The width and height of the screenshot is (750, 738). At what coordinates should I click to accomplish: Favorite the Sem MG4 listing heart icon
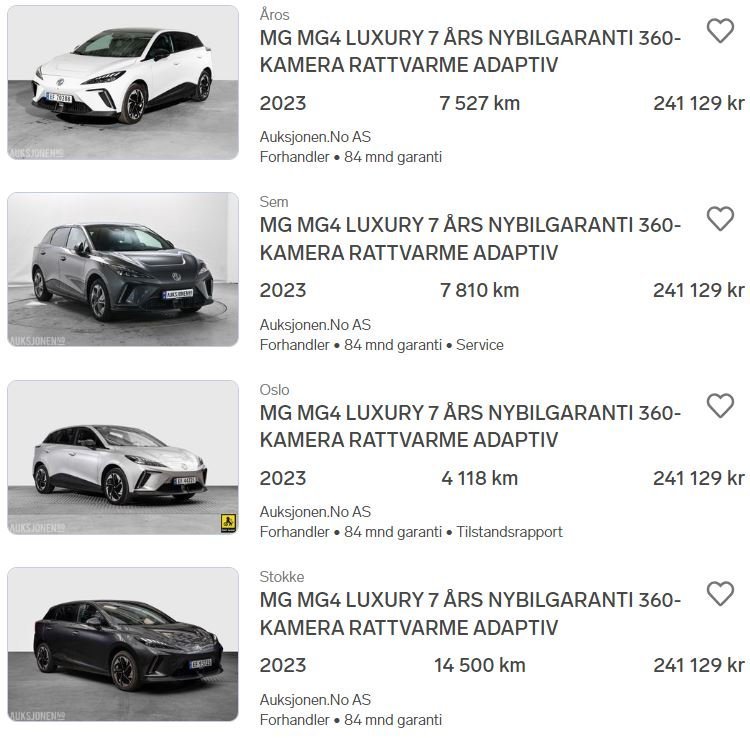click(720, 219)
